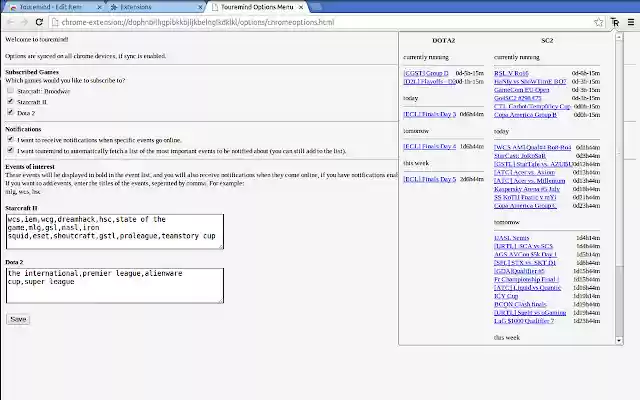Enable the Starcraft: Broodwar subscription checkbox

(10, 91)
